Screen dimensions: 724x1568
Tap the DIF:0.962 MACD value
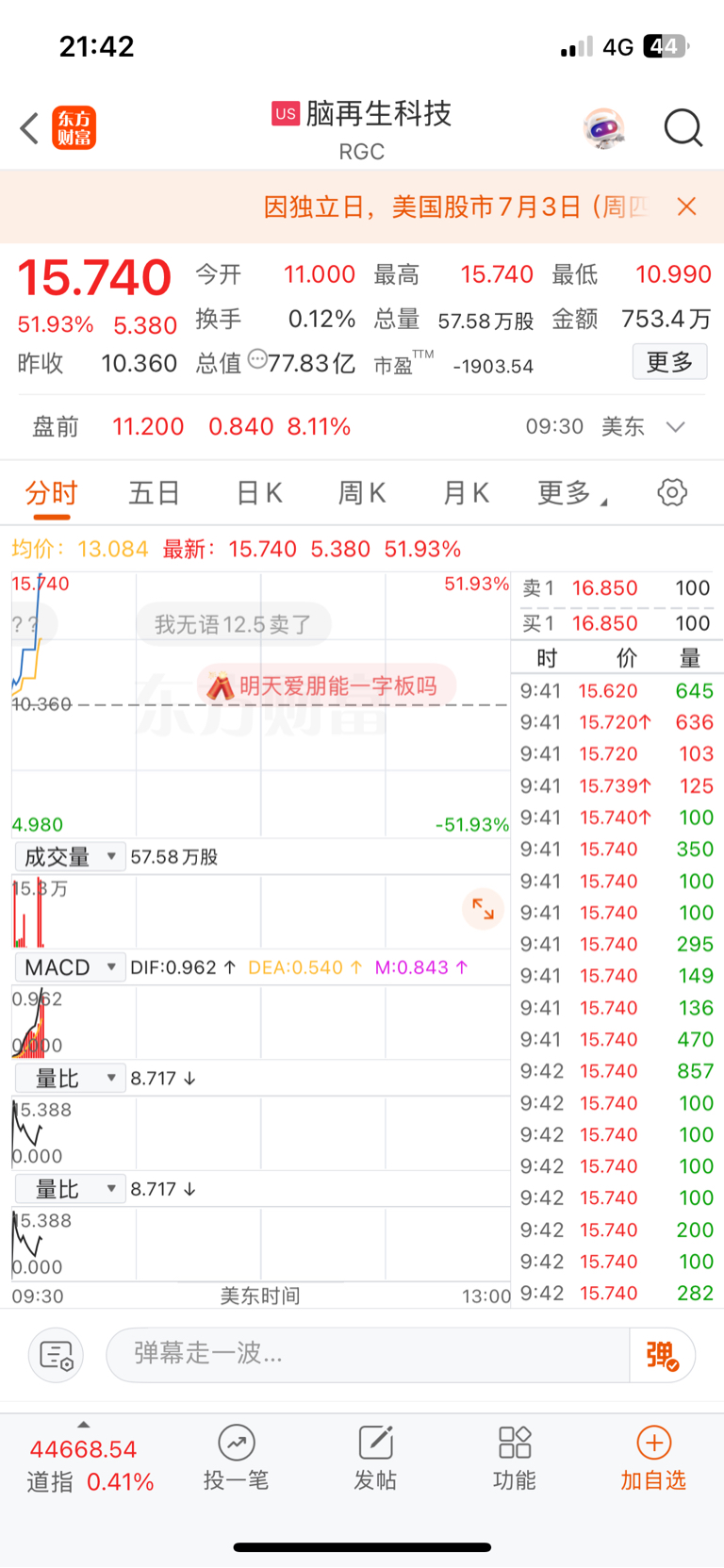pyautogui.click(x=183, y=968)
